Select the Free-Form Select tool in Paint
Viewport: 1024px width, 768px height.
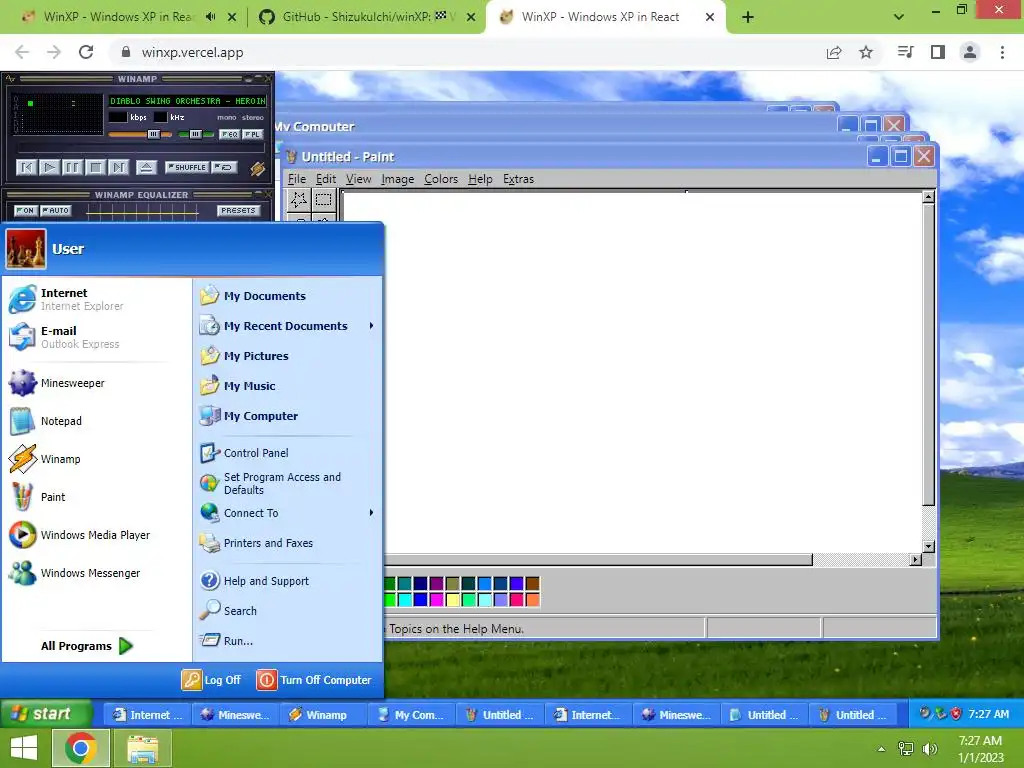299,200
